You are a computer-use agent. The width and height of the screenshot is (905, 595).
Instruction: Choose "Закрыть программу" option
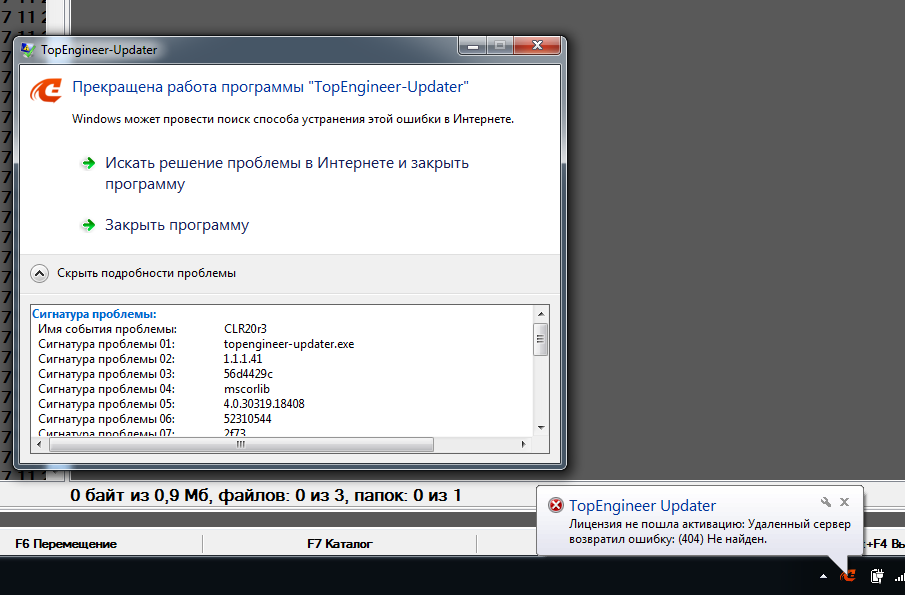[x=177, y=225]
